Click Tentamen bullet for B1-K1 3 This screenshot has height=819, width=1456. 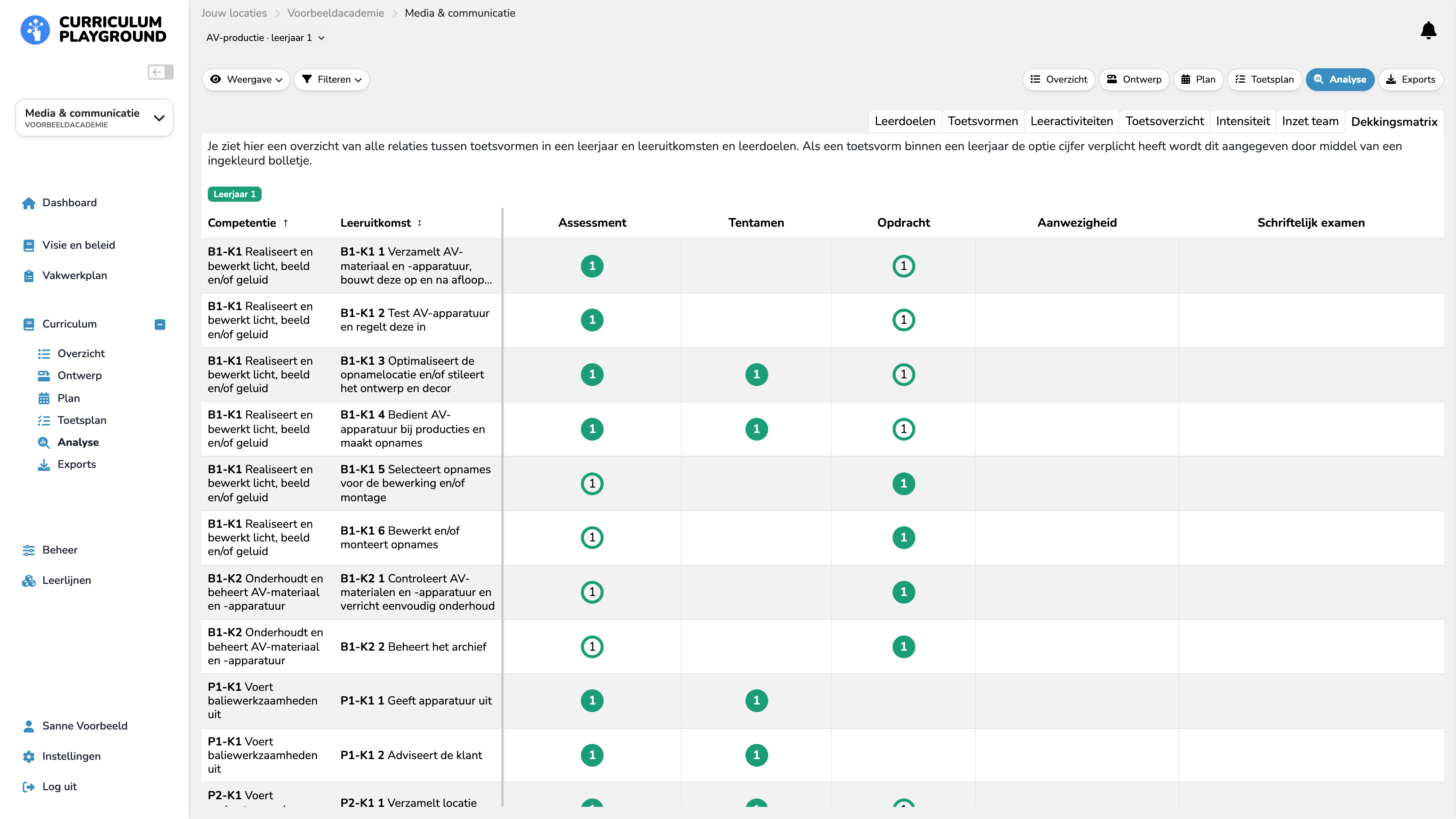click(756, 374)
